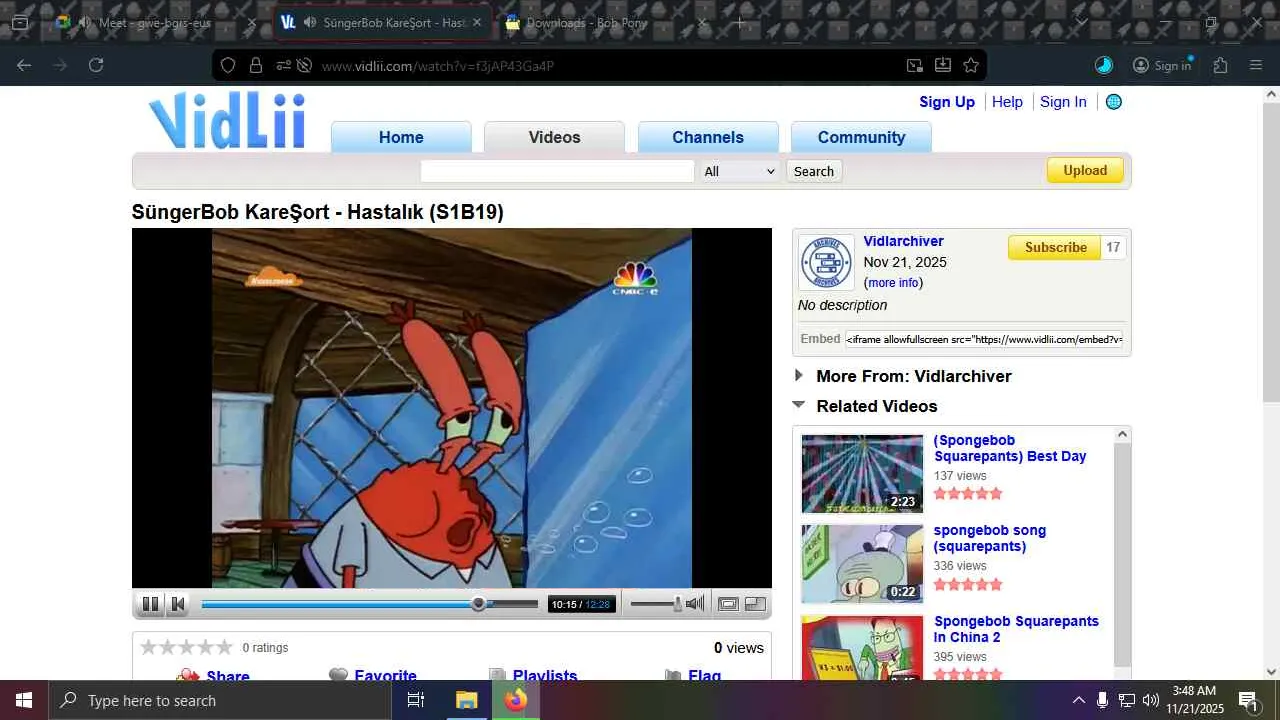Click the yellow Upload button
The width and height of the screenshot is (1280, 720).
tap(1085, 171)
